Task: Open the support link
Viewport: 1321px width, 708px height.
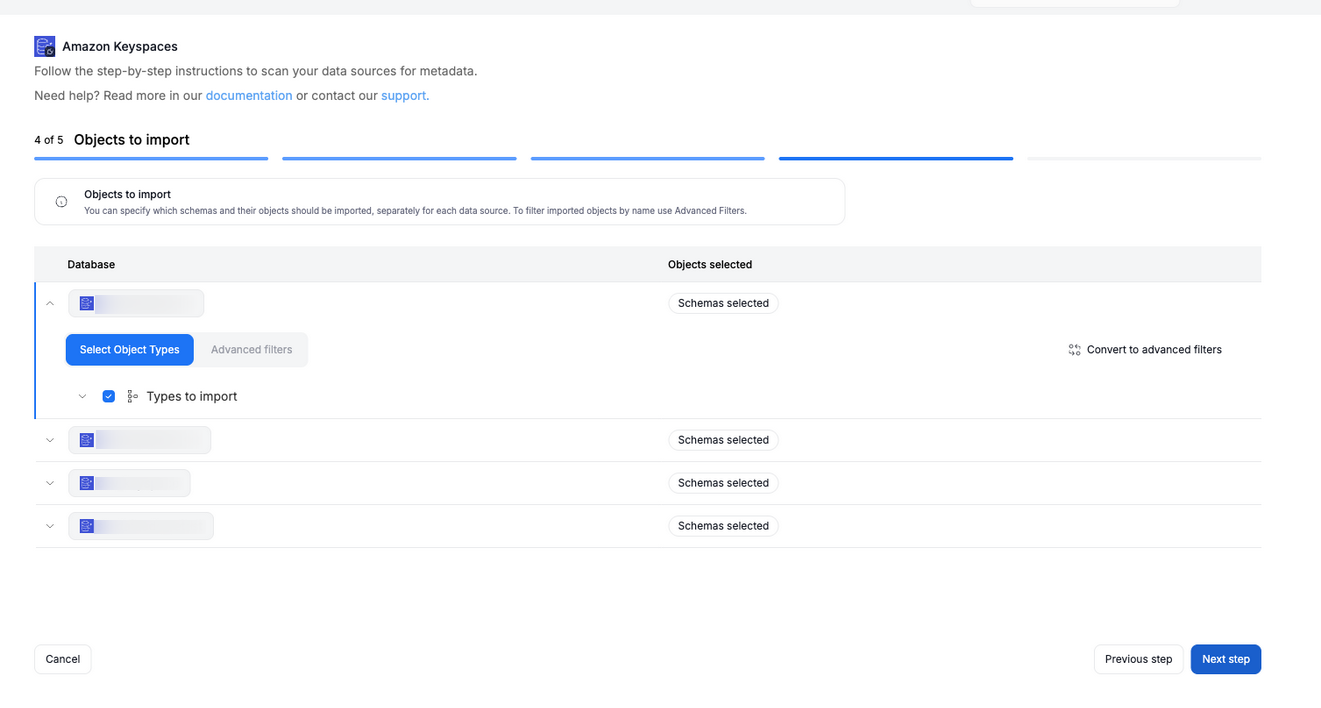Action: pos(404,96)
